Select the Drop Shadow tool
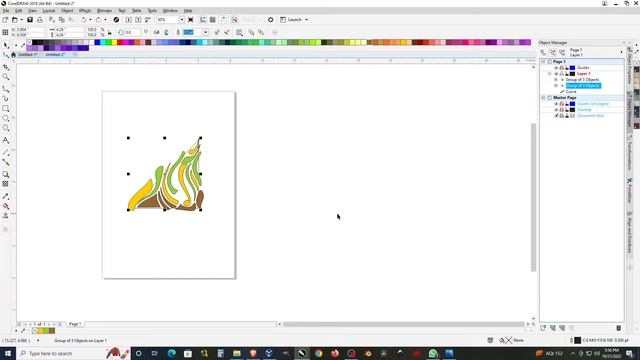 pos(6,174)
